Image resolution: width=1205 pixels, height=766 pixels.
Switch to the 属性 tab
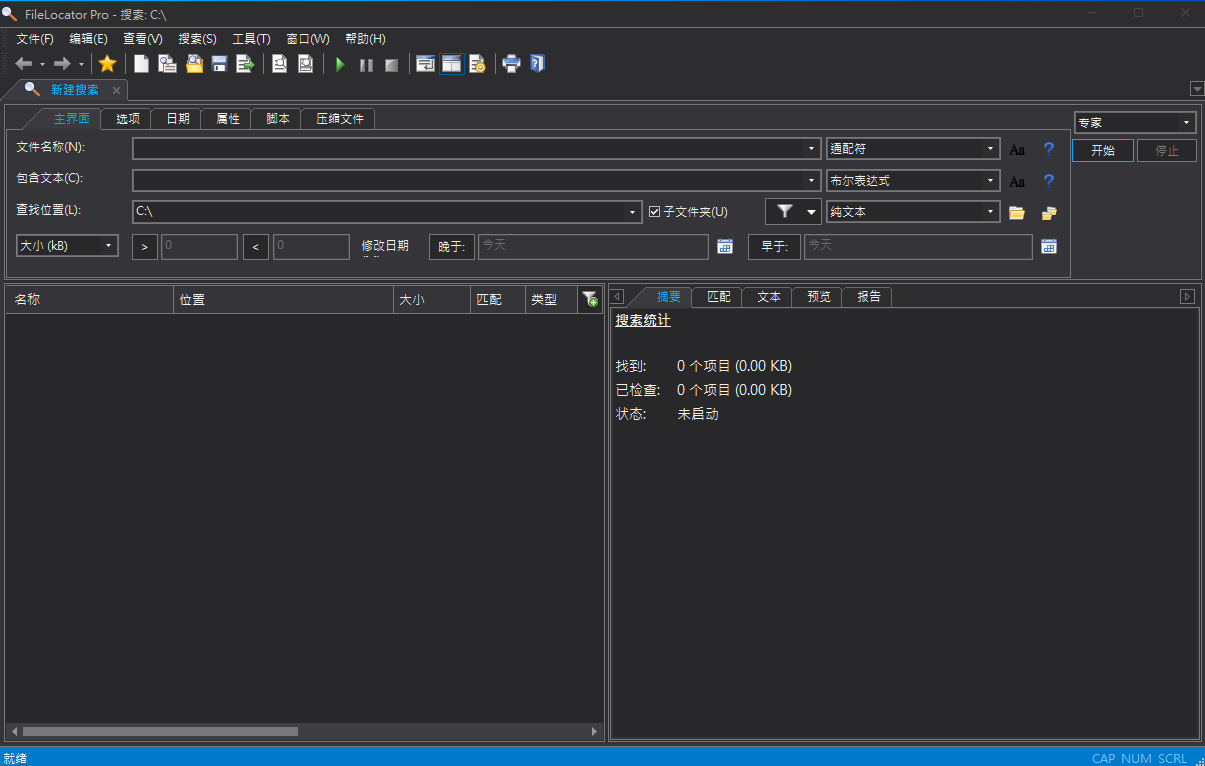pyautogui.click(x=227, y=118)
